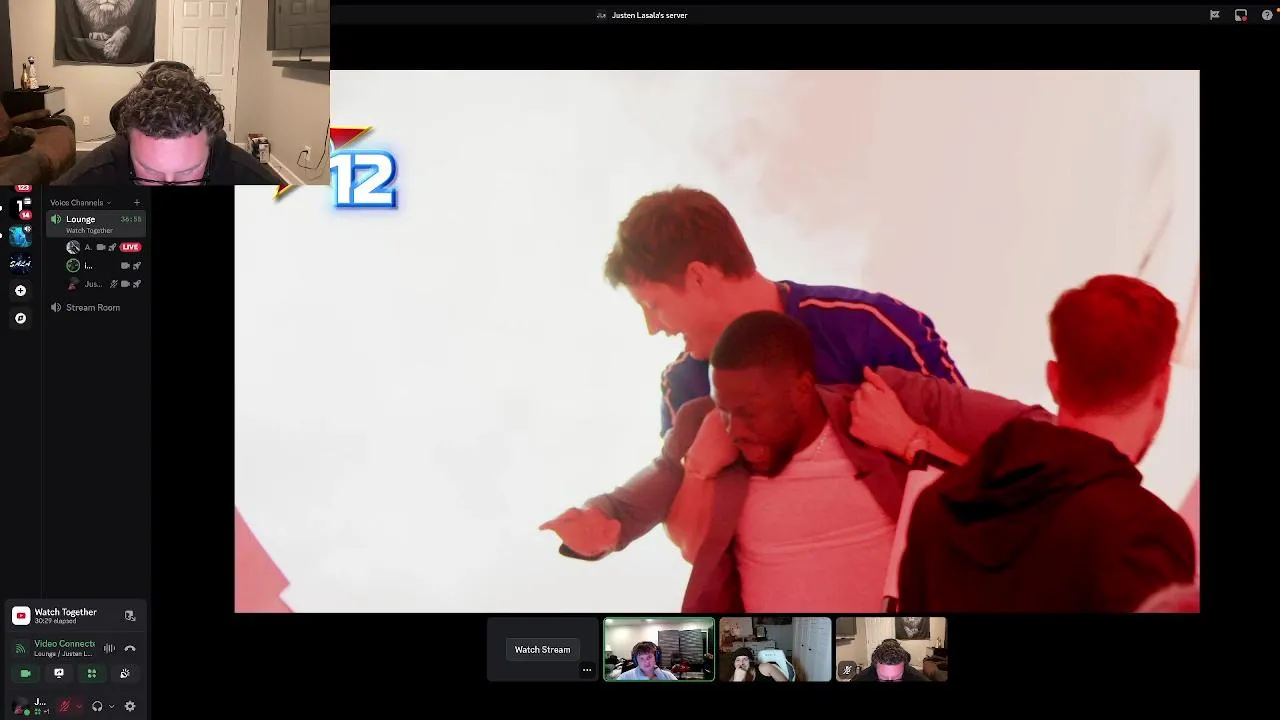
Task: Collapse the Voice Channels category
Action: [81, 203]
